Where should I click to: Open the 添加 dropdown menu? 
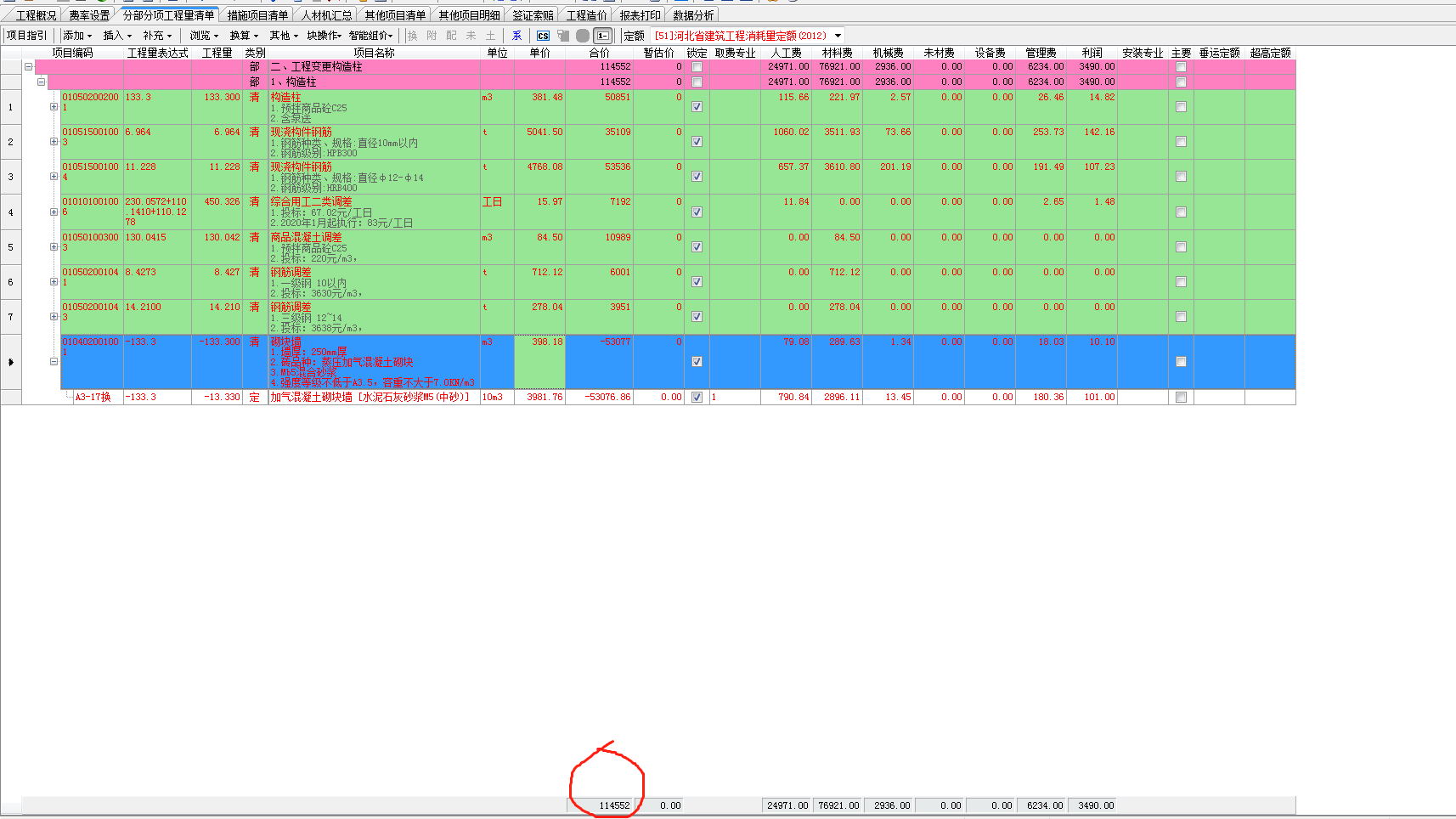click(x=77, y=36)
